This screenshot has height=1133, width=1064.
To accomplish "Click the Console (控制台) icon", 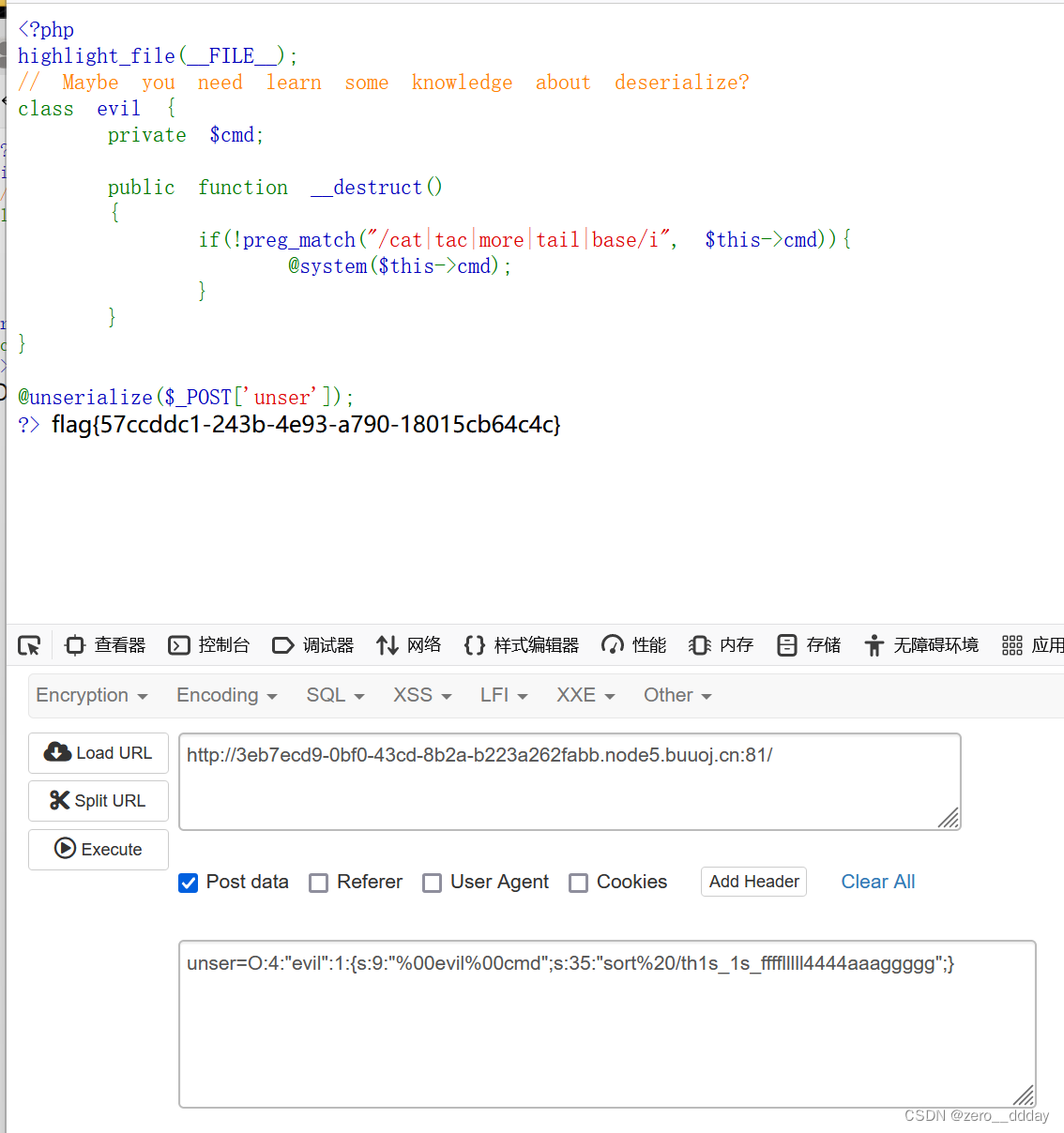I will (179, 645).
